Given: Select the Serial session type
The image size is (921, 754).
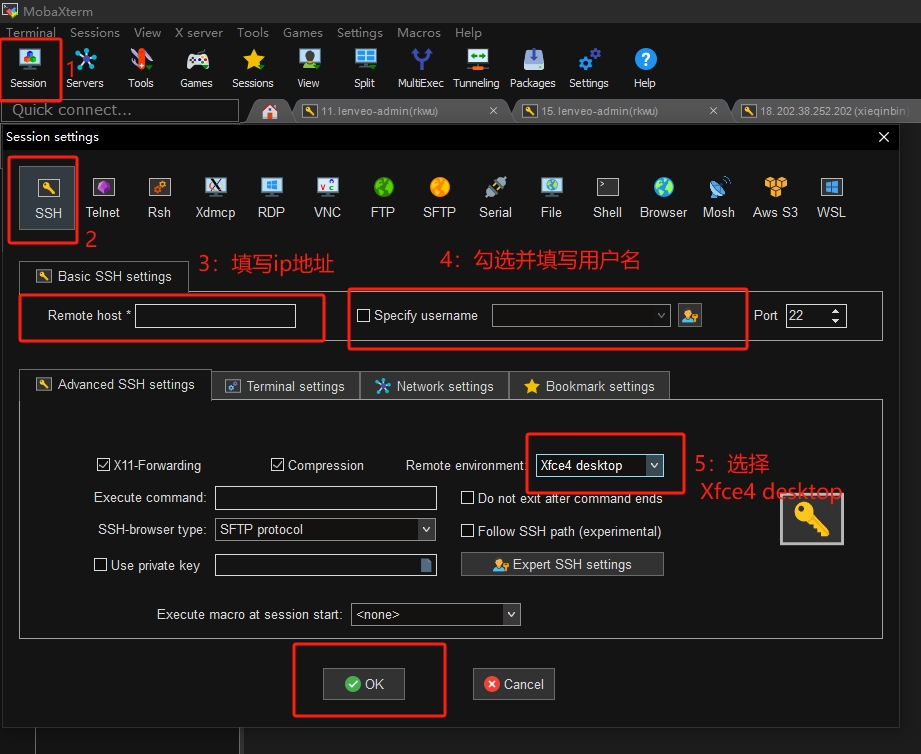Looking at the screenshot, I should (495, 198).
